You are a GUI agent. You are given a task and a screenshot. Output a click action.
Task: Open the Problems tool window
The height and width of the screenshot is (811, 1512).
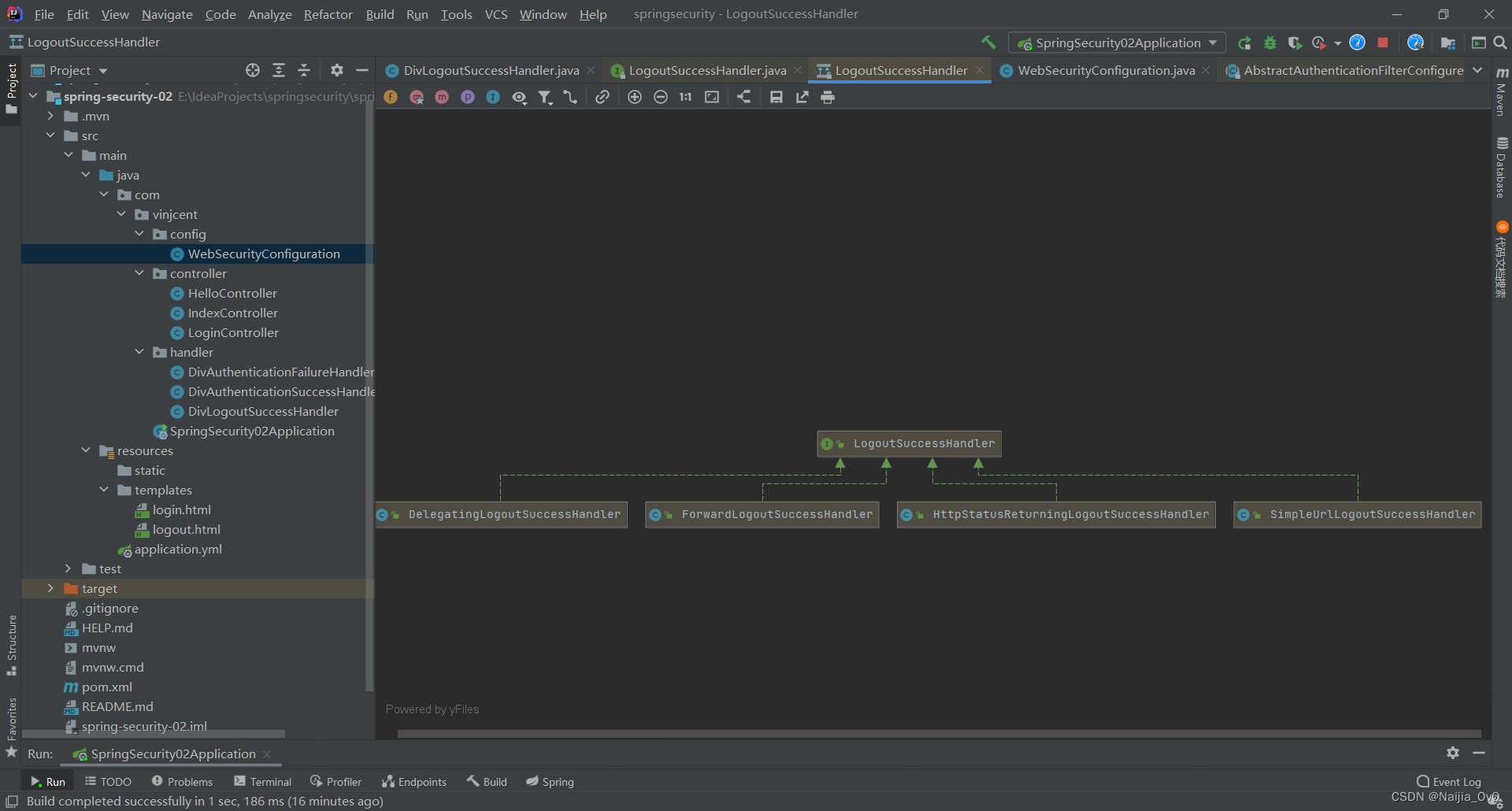183,781
